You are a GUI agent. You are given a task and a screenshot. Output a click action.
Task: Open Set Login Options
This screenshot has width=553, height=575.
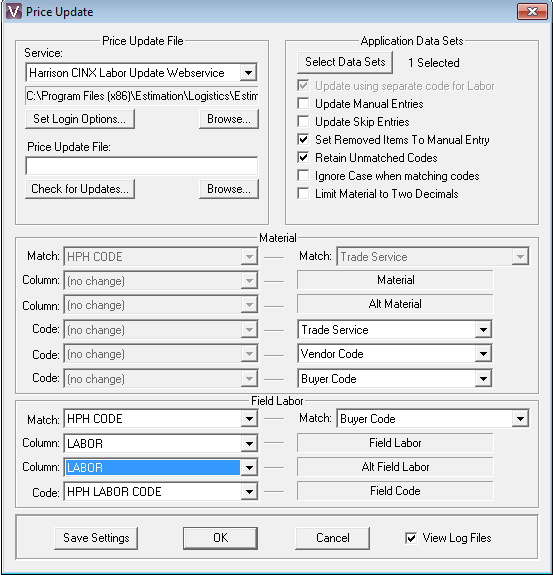(x=80, y=119)
